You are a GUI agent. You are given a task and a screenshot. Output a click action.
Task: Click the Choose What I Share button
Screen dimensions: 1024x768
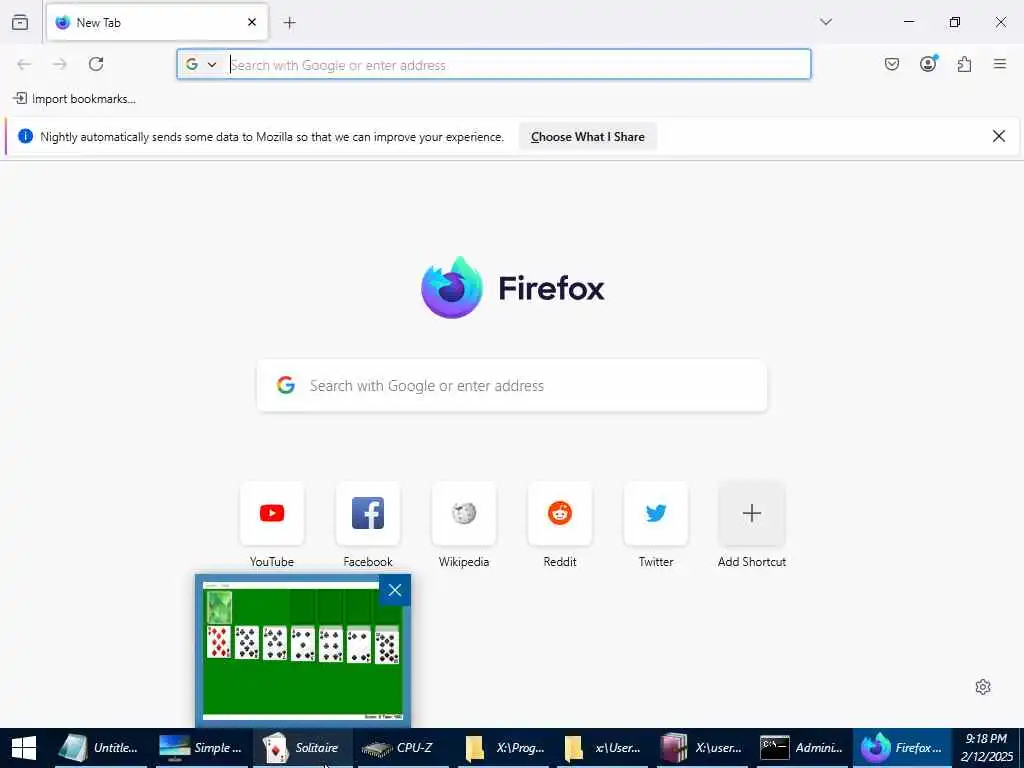pyautogui.click(x=588, y=136)
